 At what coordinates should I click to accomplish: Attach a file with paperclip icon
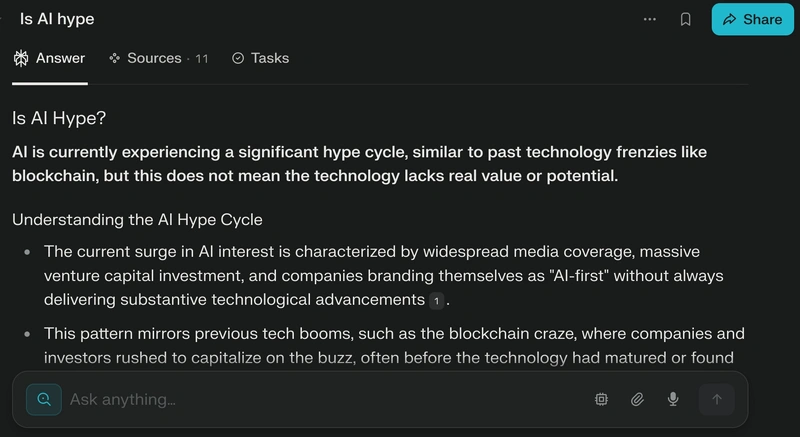click(x=637, y=399)
